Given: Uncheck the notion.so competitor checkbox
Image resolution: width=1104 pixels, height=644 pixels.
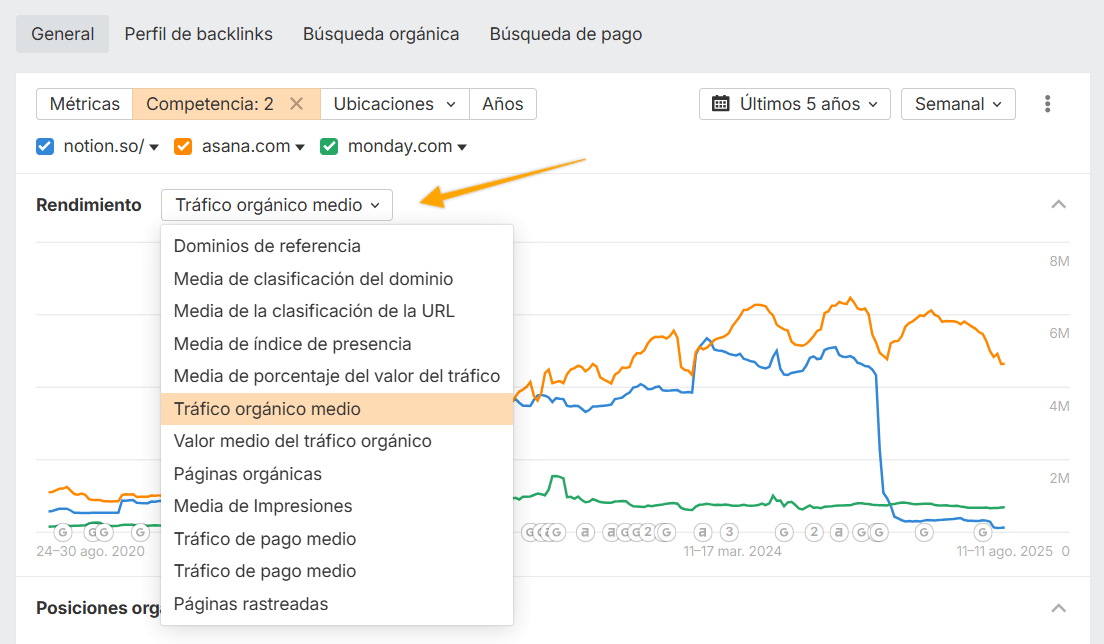Looking at the screenshot, I should (44, 145).
